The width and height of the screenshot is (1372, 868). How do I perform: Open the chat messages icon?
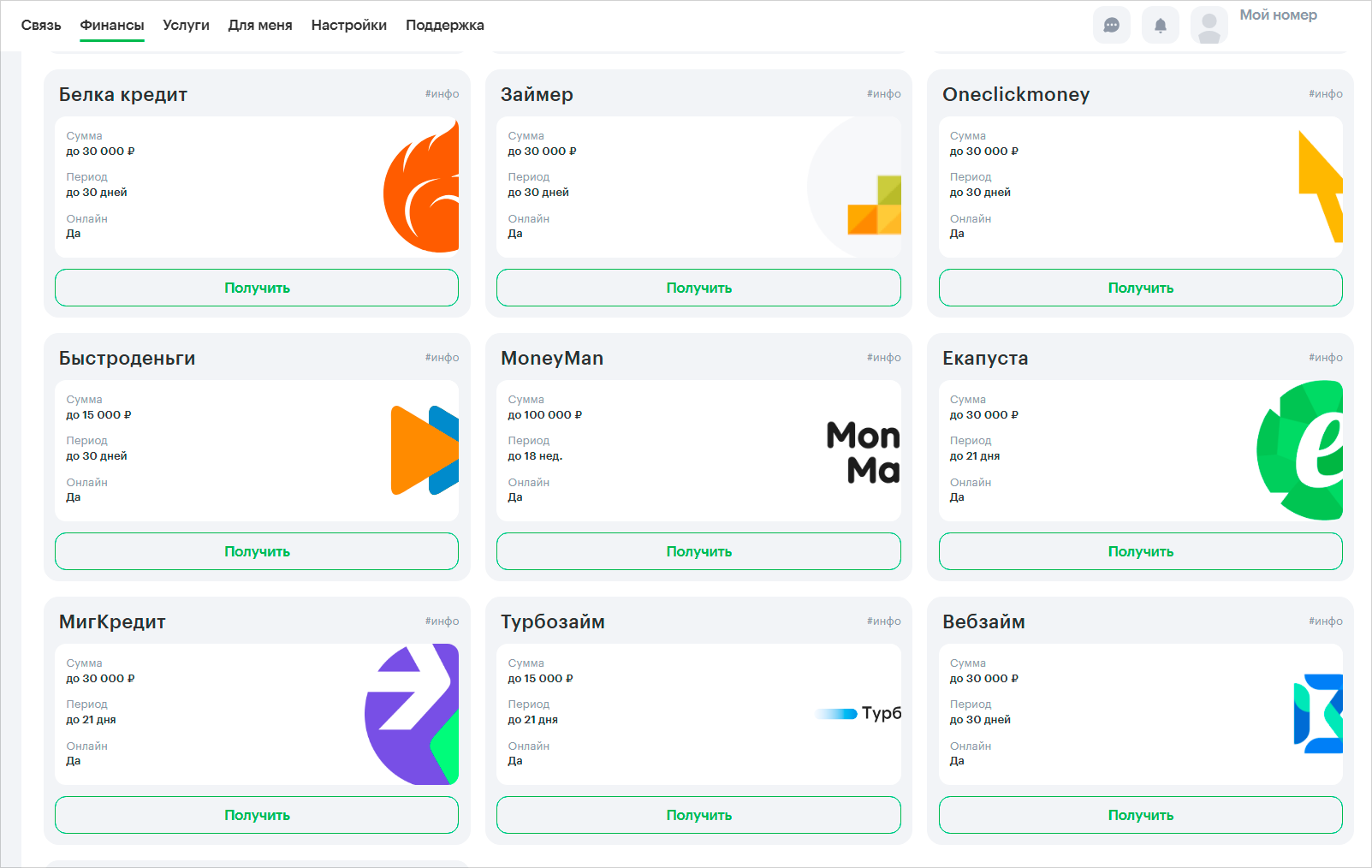click(1111, 26)
